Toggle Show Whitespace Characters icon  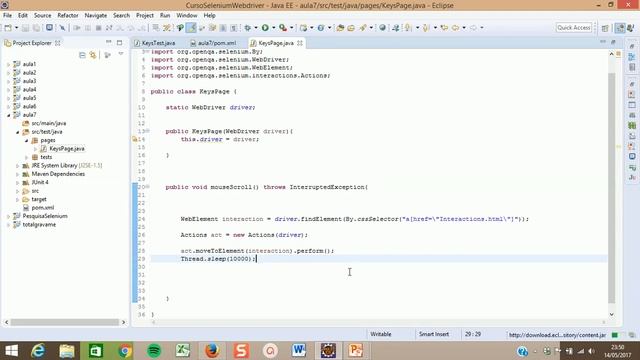[x=234, y=28]
